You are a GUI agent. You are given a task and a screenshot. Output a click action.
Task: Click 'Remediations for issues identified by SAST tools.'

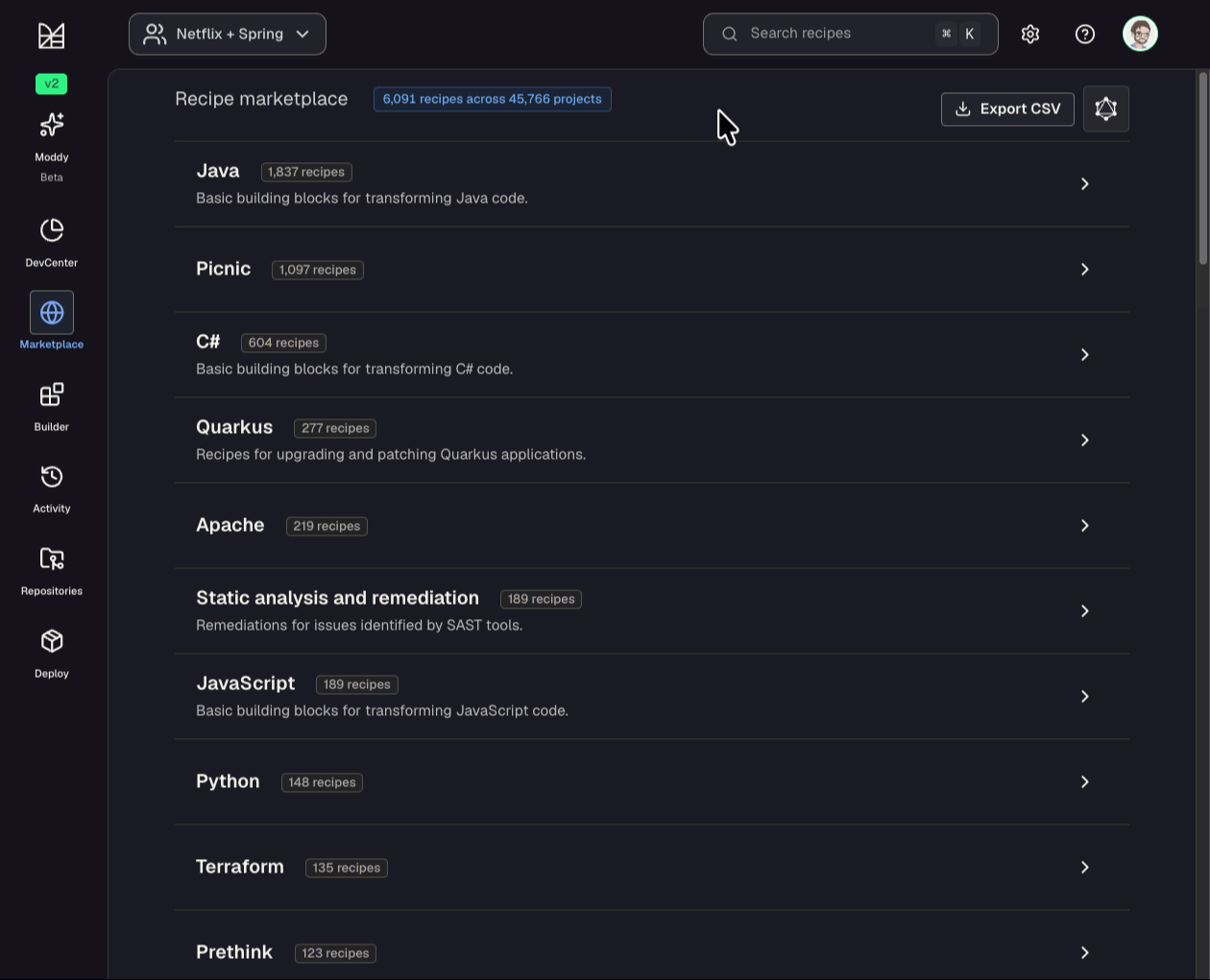(x=359, y=625)
